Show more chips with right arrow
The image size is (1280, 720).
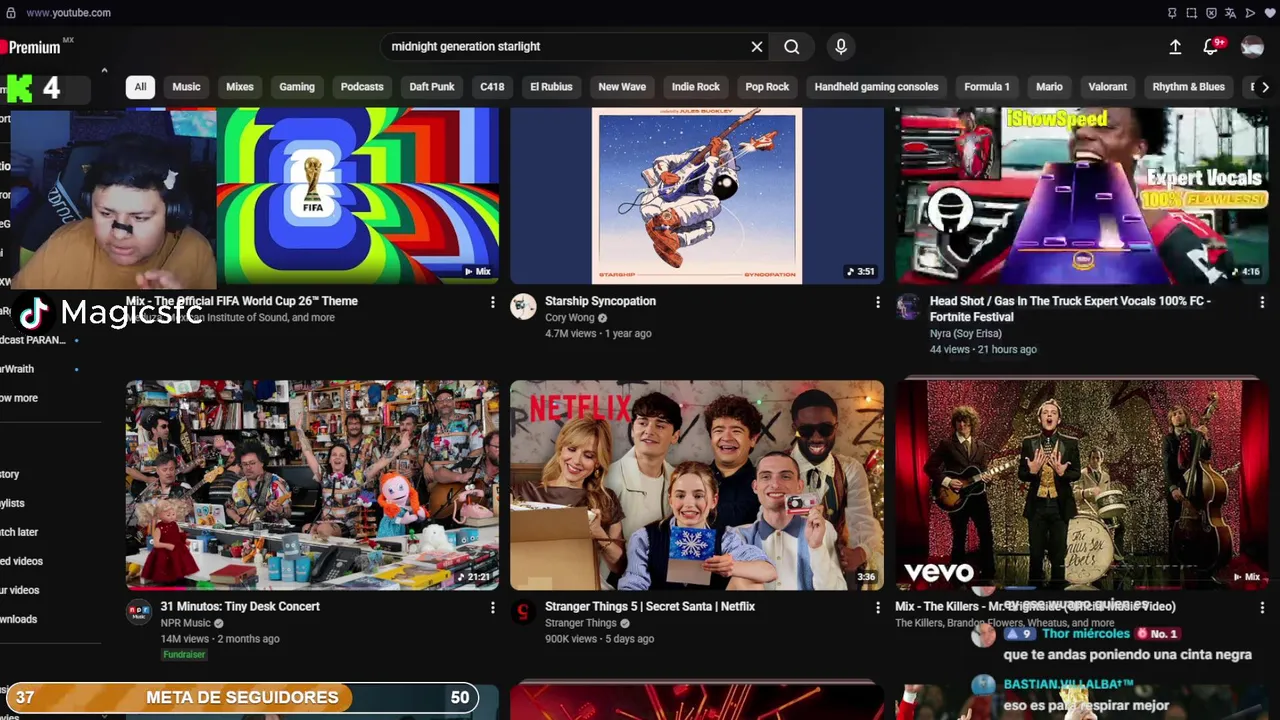point(1265,87)
